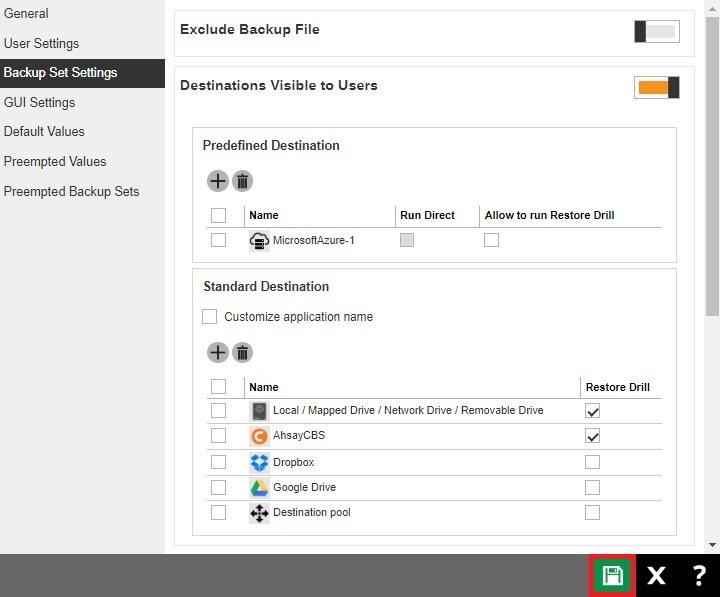This screenshot has width=720, height=597.
Task: Click the scrollbar down arrow
Action: click(x=712, y=545)
